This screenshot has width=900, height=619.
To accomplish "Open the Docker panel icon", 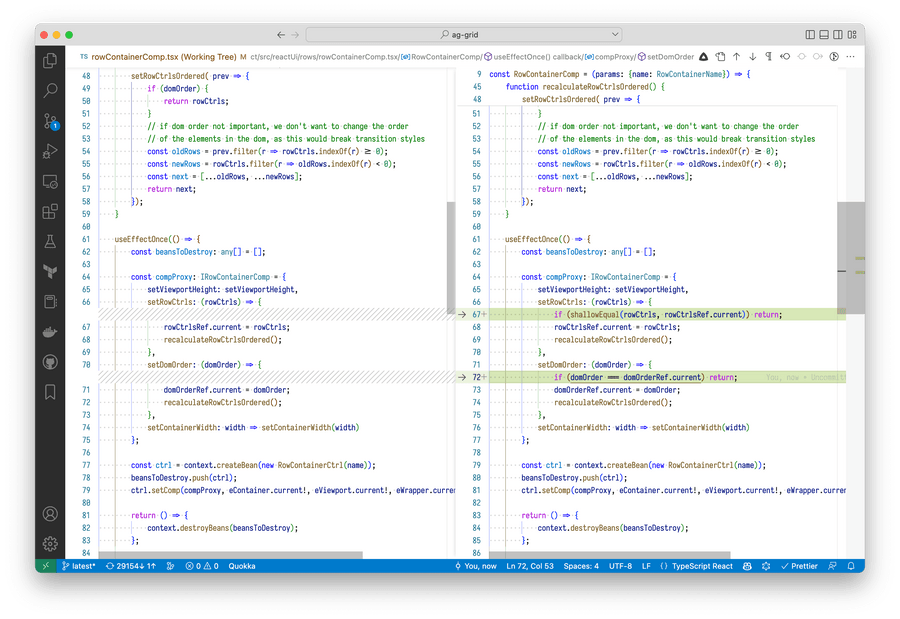I will pyautogui.click(x=50, y=331).
